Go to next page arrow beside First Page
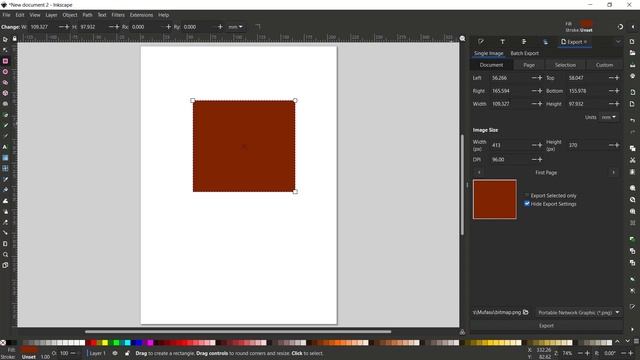This screenshot has height=360, width=640. click(x=613, y=173)
